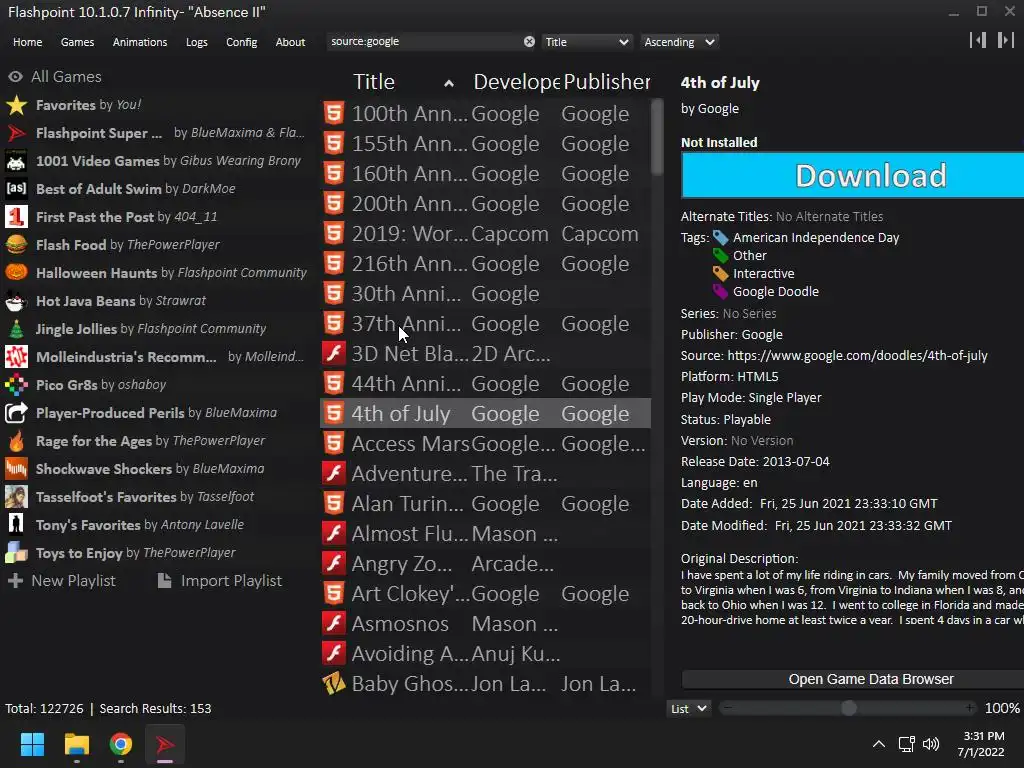
Task: Click the blue Download button
Action: pos(852,176)
